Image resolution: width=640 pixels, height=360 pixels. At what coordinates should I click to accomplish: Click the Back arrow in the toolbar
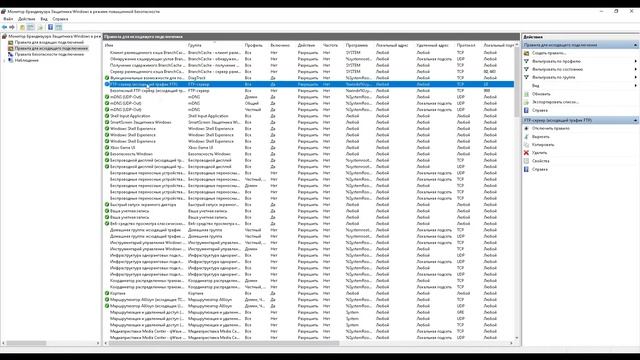tap(4, 27)
